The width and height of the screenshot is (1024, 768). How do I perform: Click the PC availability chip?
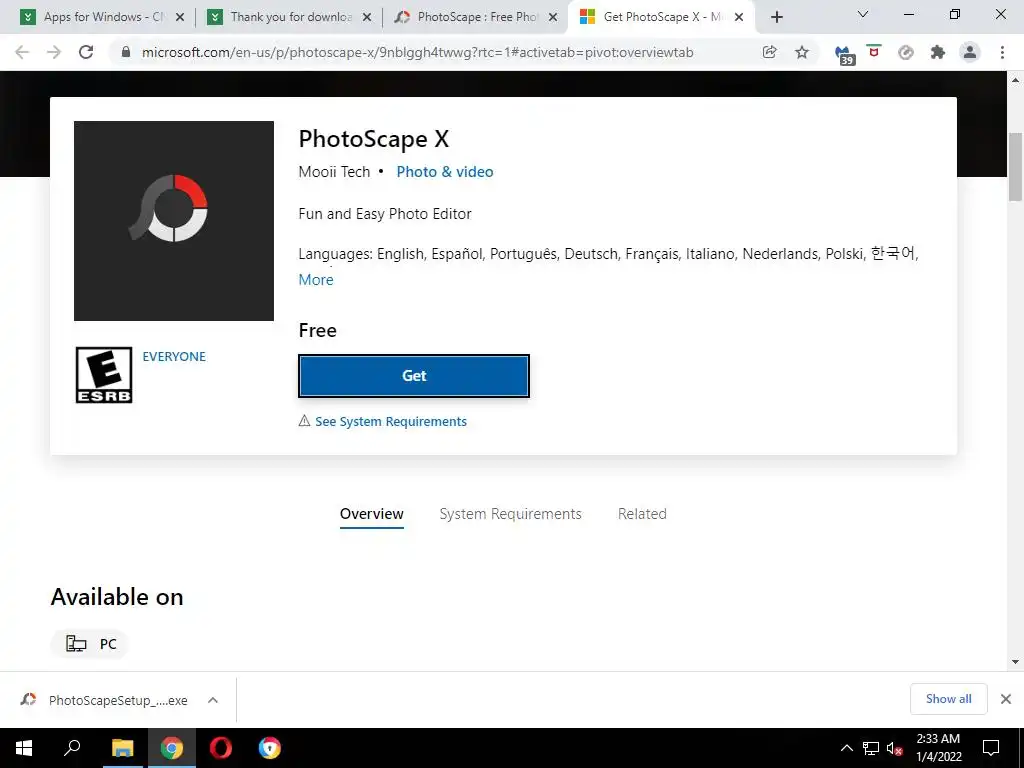[x=89, y=644]
